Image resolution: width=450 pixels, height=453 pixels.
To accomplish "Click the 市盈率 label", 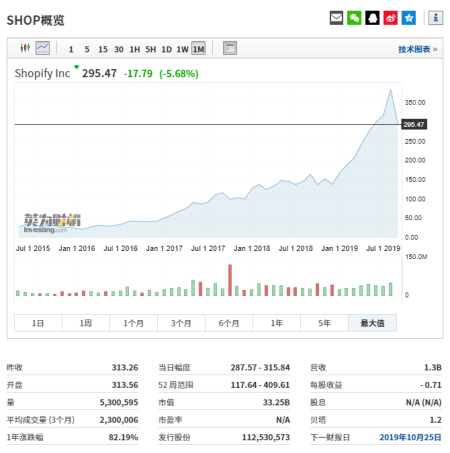I will pyautogui.click(x=170, y=420).
